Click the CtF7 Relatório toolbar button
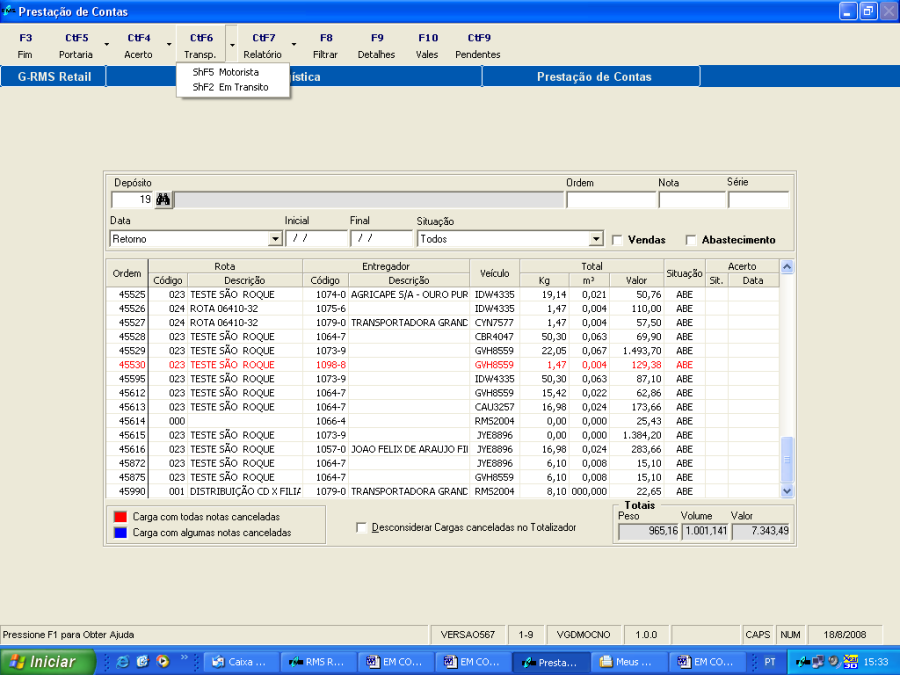This screenshot has height=675, width=900. pos(263,45)
